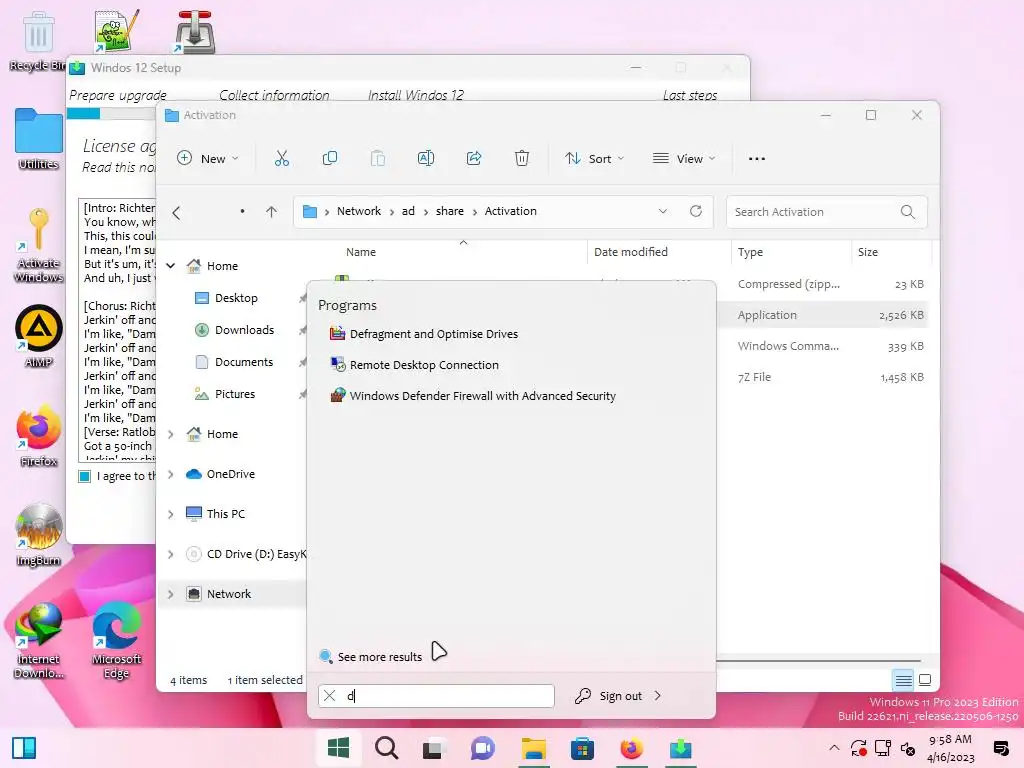1024x768 pixels.
Task: Expand the This PC tree node
Action: (171, 514)
